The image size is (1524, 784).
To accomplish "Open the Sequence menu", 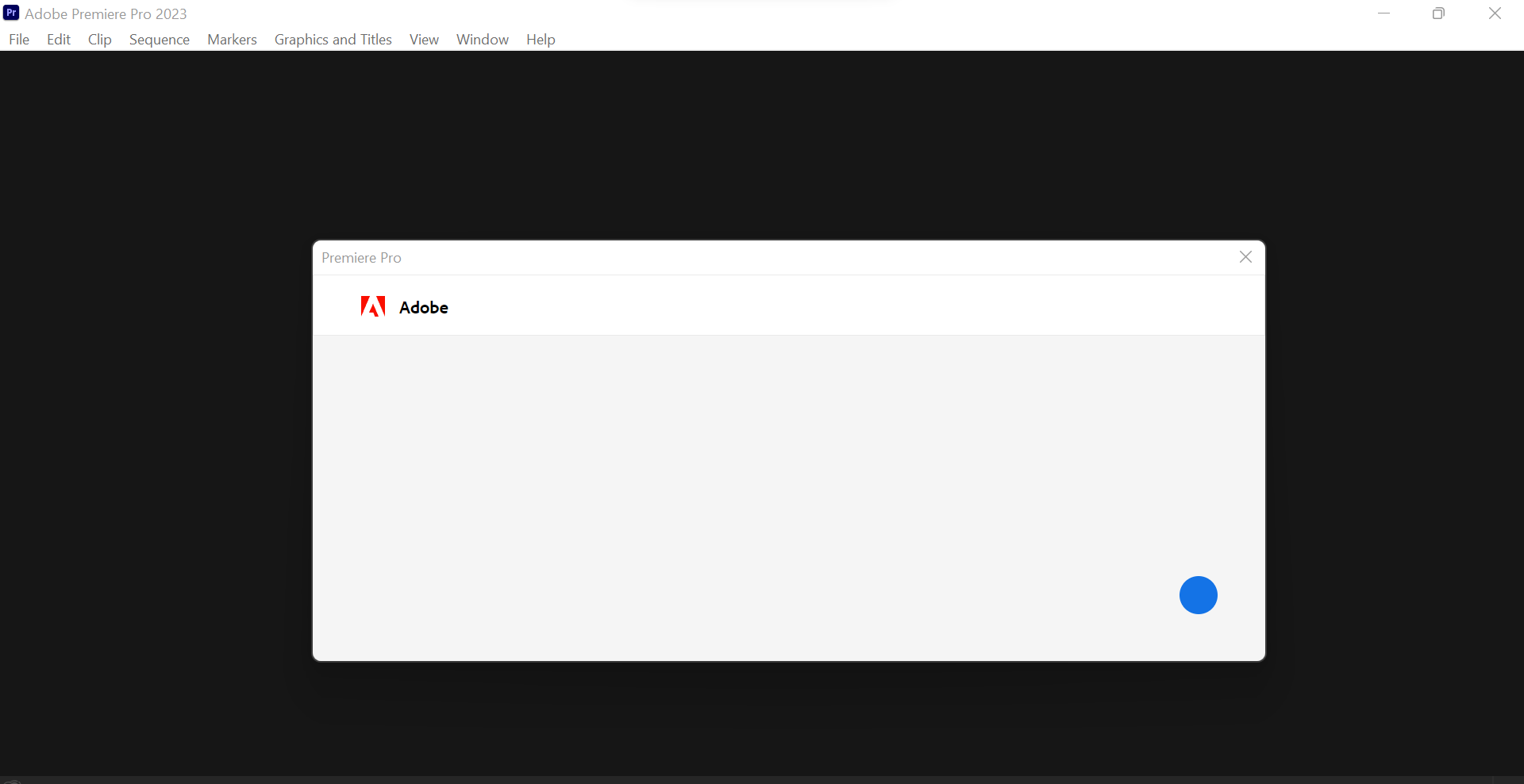I will tap(159, 40).
